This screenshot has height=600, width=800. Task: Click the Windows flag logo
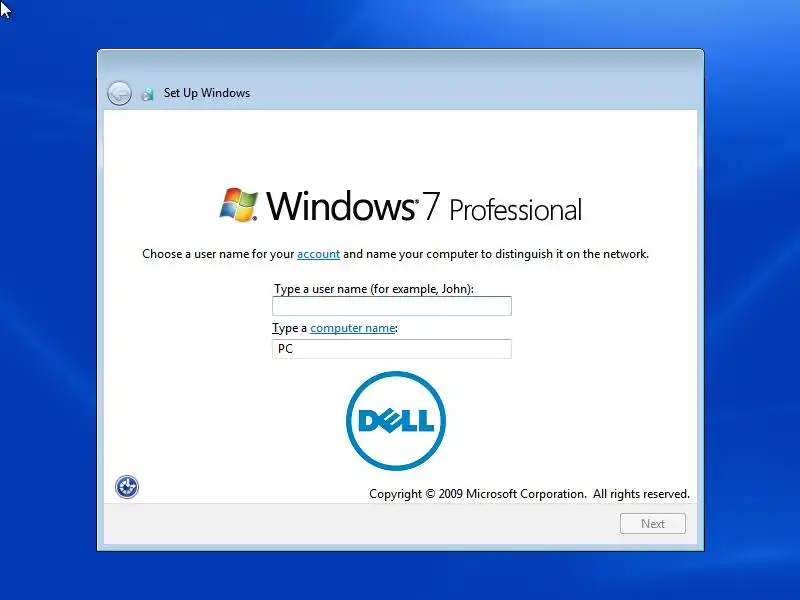point(238,205)
